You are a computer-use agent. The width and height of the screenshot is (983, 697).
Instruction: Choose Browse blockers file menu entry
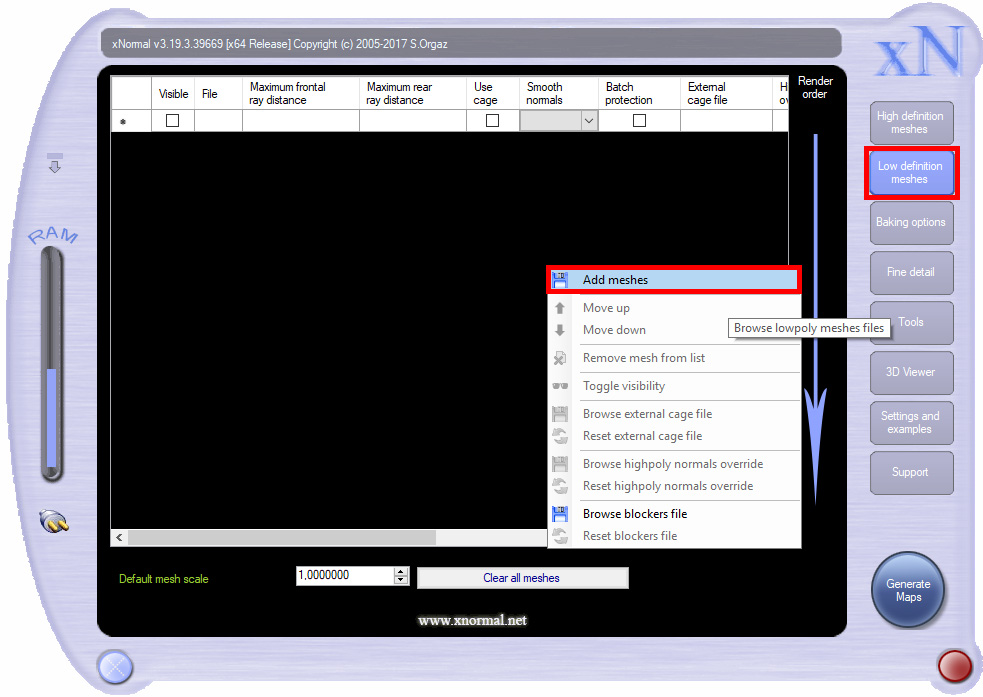coord(635,514)
